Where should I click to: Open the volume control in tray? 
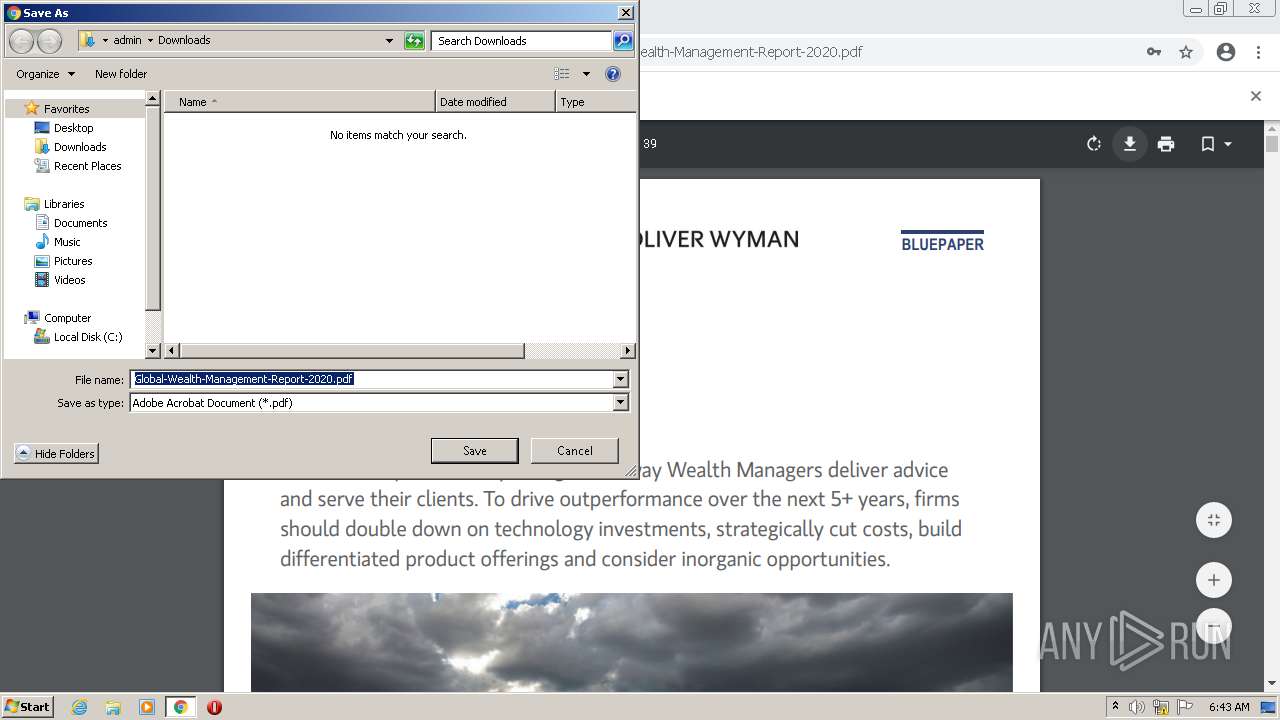coord(1137,707)
